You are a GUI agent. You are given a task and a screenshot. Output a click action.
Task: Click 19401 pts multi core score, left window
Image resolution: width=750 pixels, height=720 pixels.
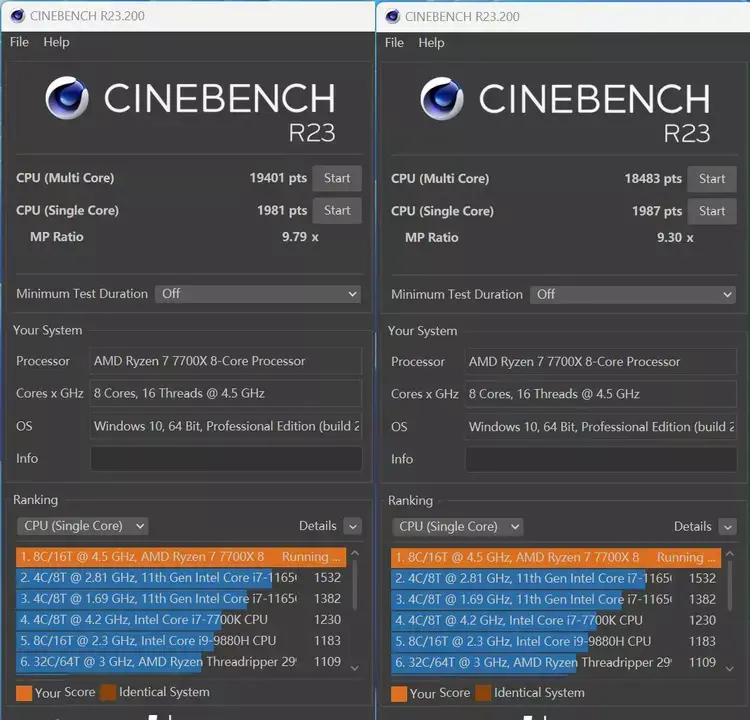pyautogui.click(x=278, y=178)
